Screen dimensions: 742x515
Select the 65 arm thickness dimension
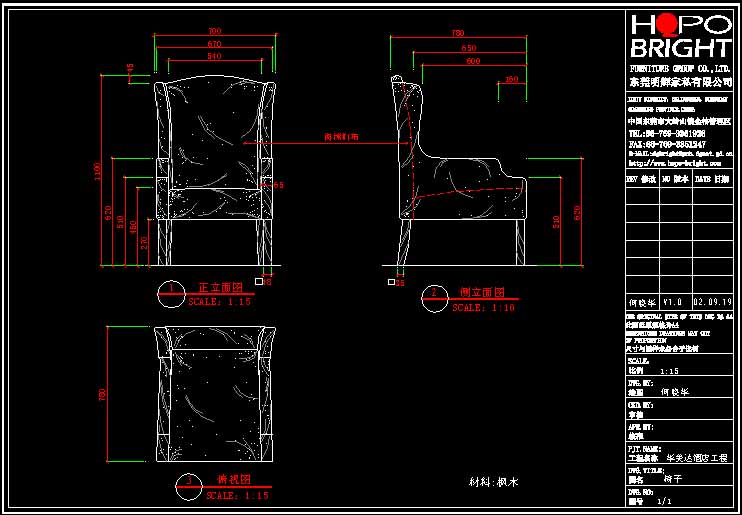[278, 186]
